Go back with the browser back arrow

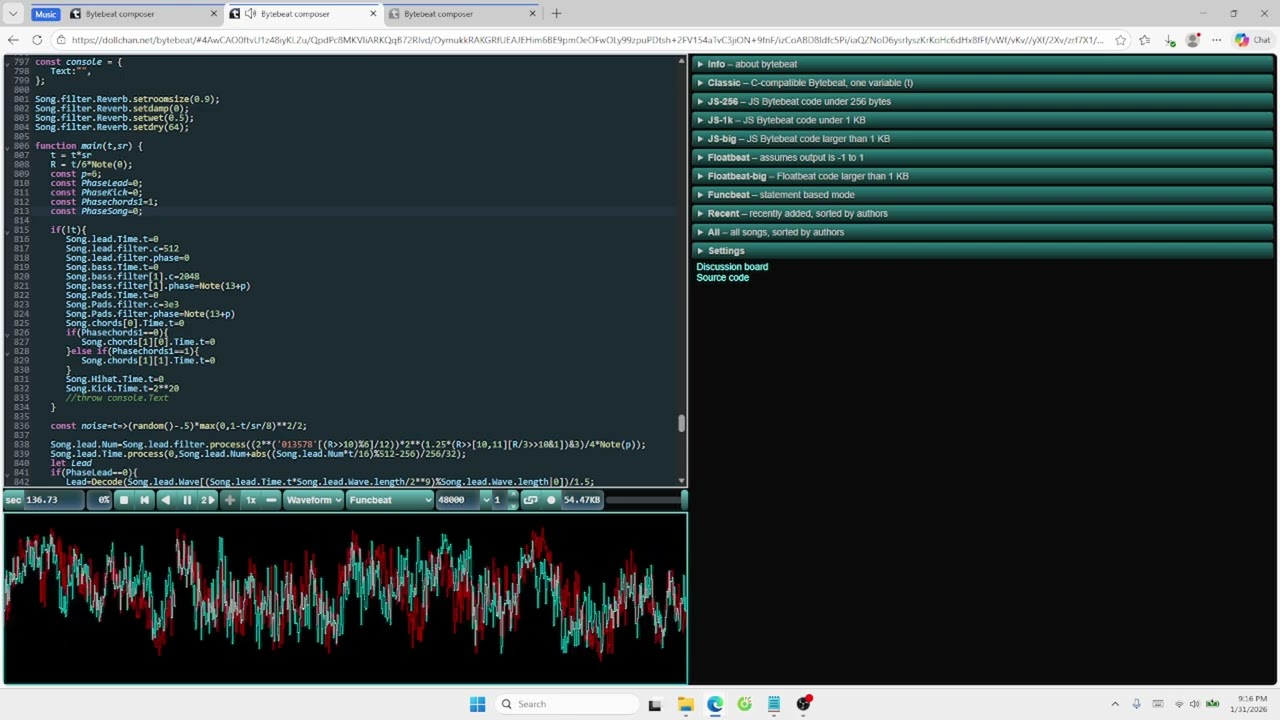point(13,40)
